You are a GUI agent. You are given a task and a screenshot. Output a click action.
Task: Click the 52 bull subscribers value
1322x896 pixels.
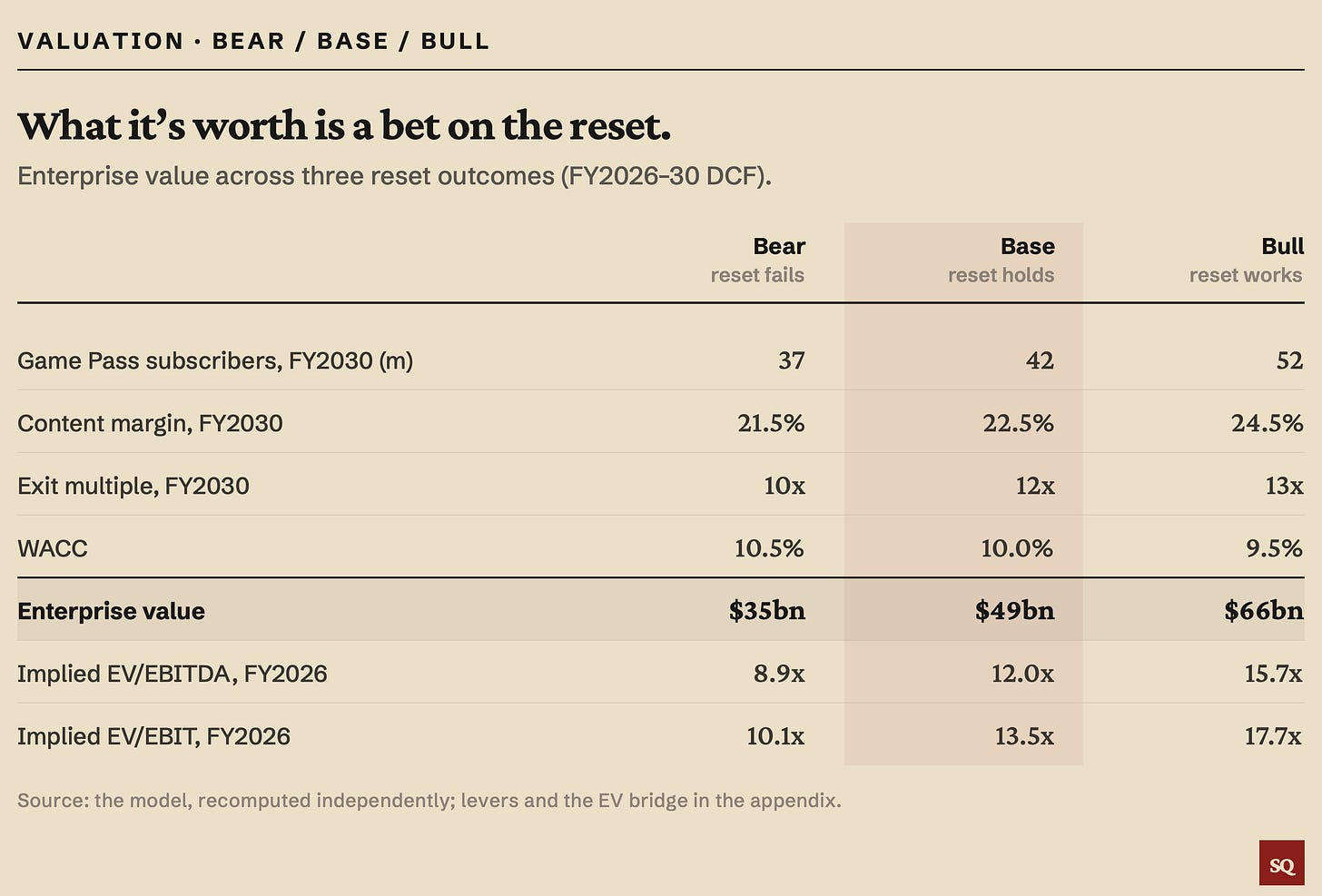pos(1289,361)
